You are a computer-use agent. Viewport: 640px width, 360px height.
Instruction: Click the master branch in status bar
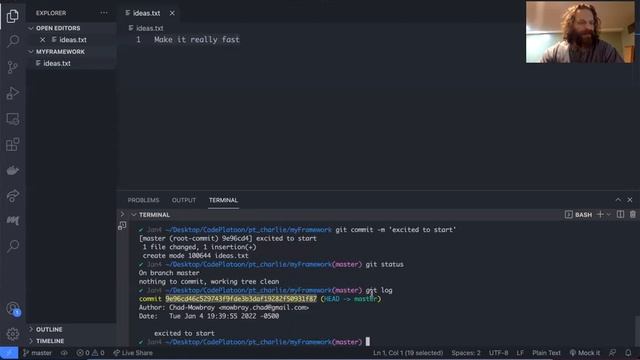point(37,353)
